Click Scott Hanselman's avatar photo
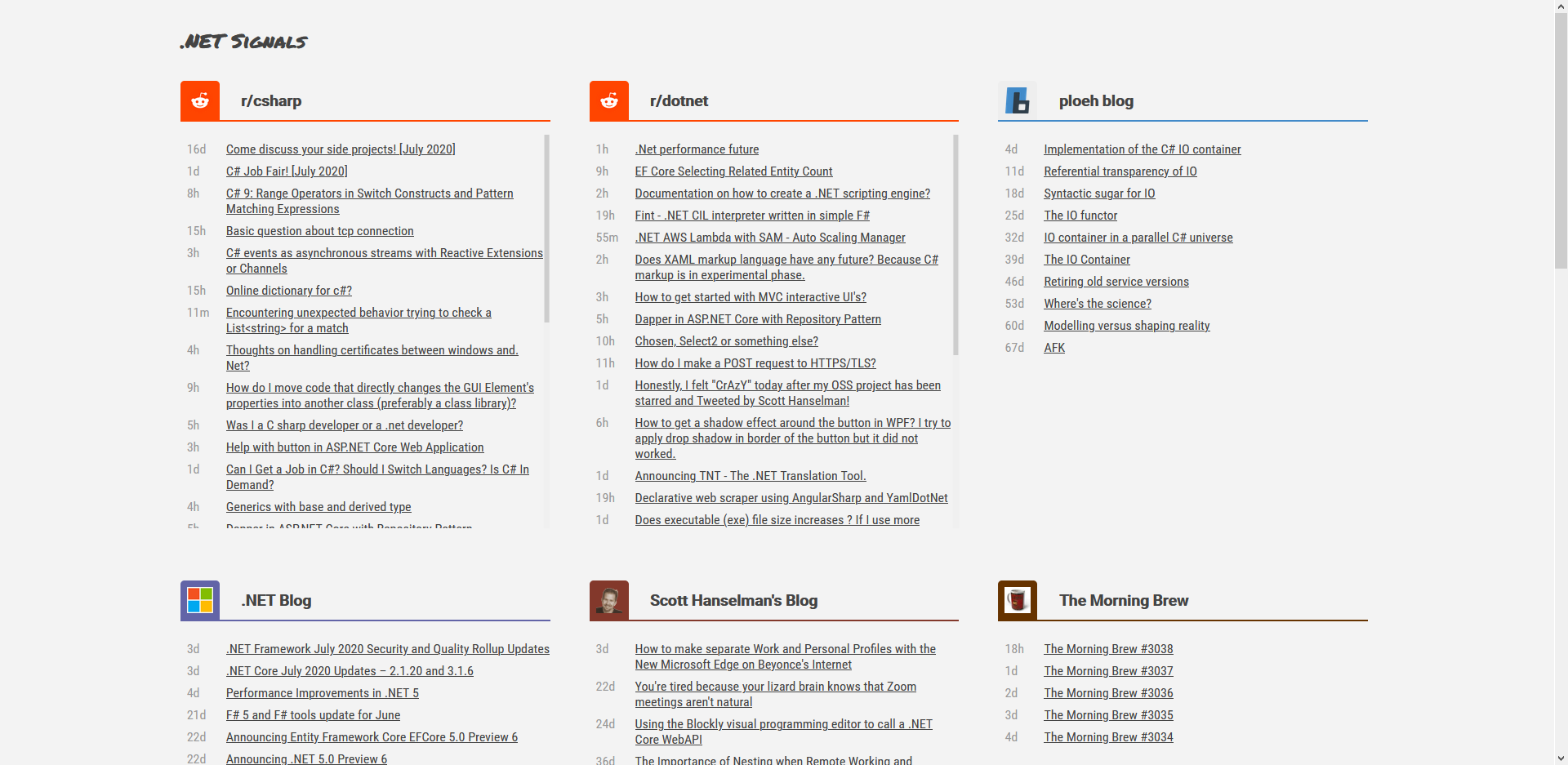1568x765 pixels. 609,601
